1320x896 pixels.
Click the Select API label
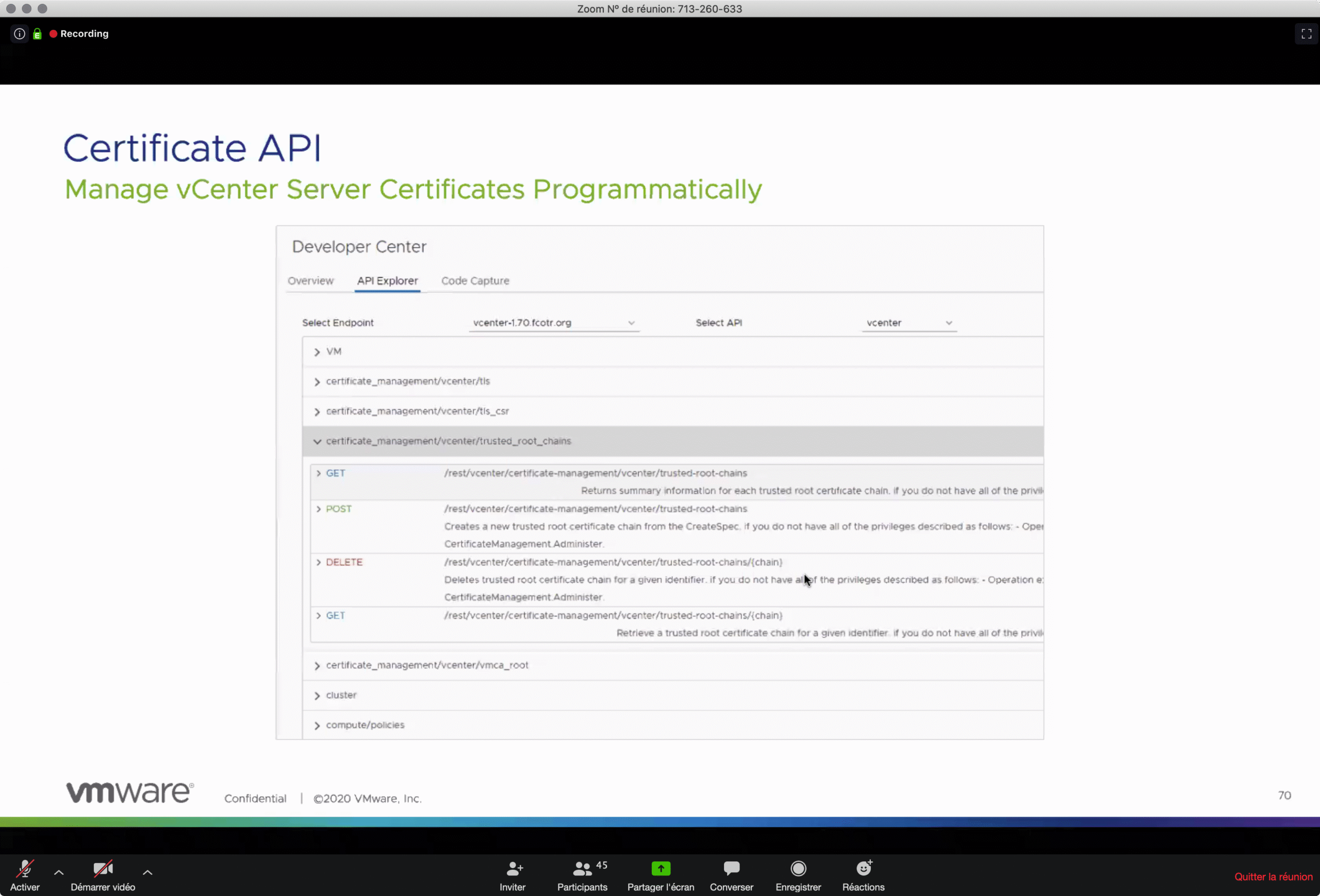click(x=718, y=323)
